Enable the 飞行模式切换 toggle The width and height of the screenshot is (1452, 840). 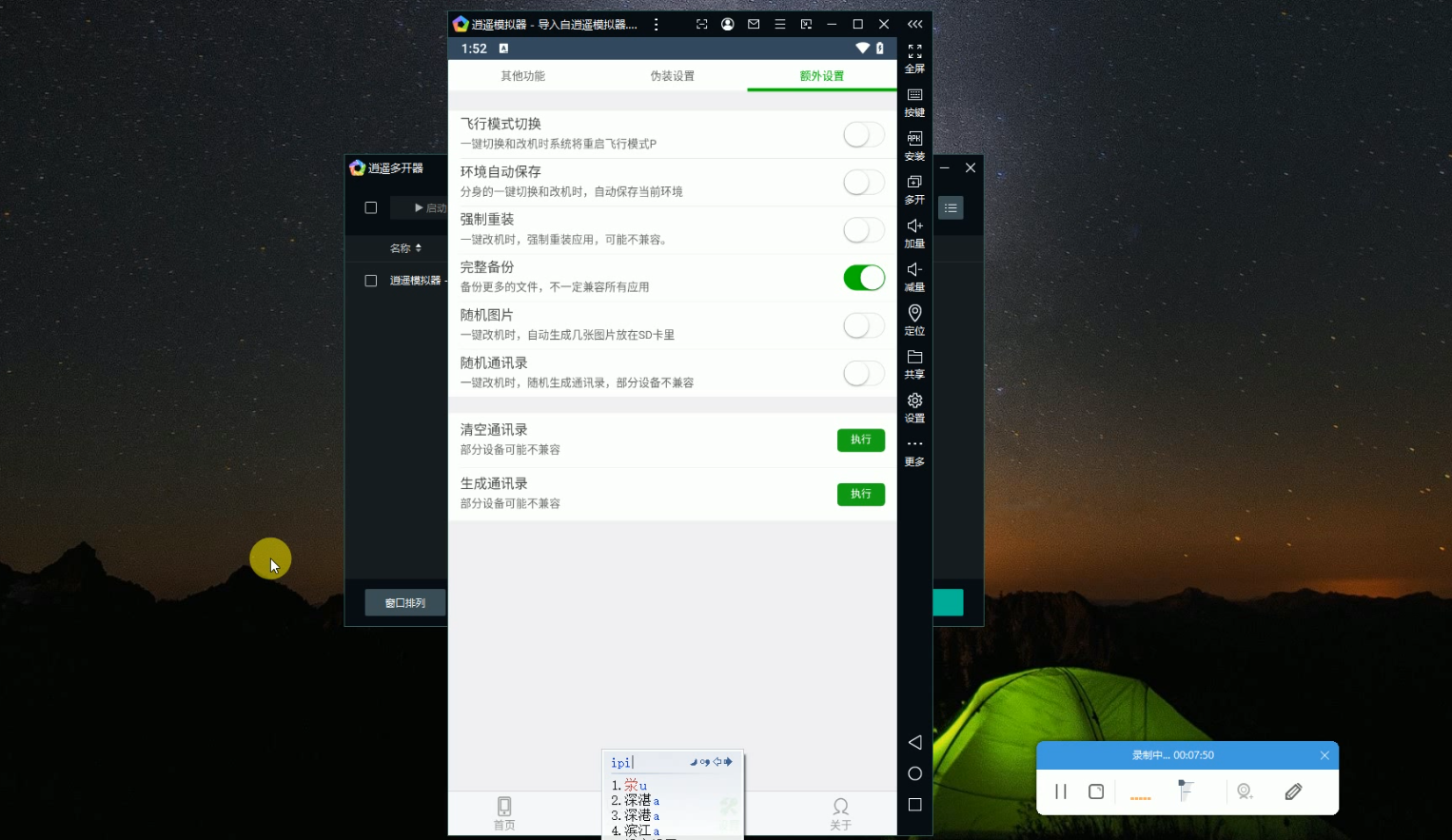coord(862,134)
